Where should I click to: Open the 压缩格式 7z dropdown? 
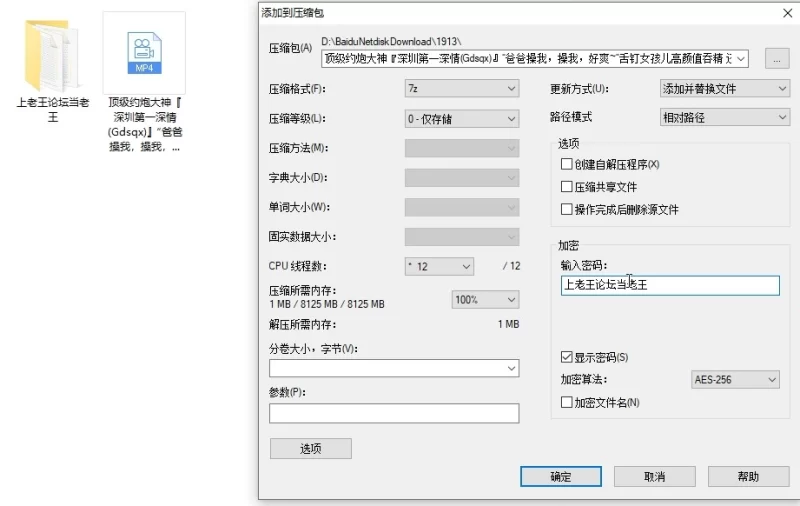pyautogui.click(x=462, y=89)
